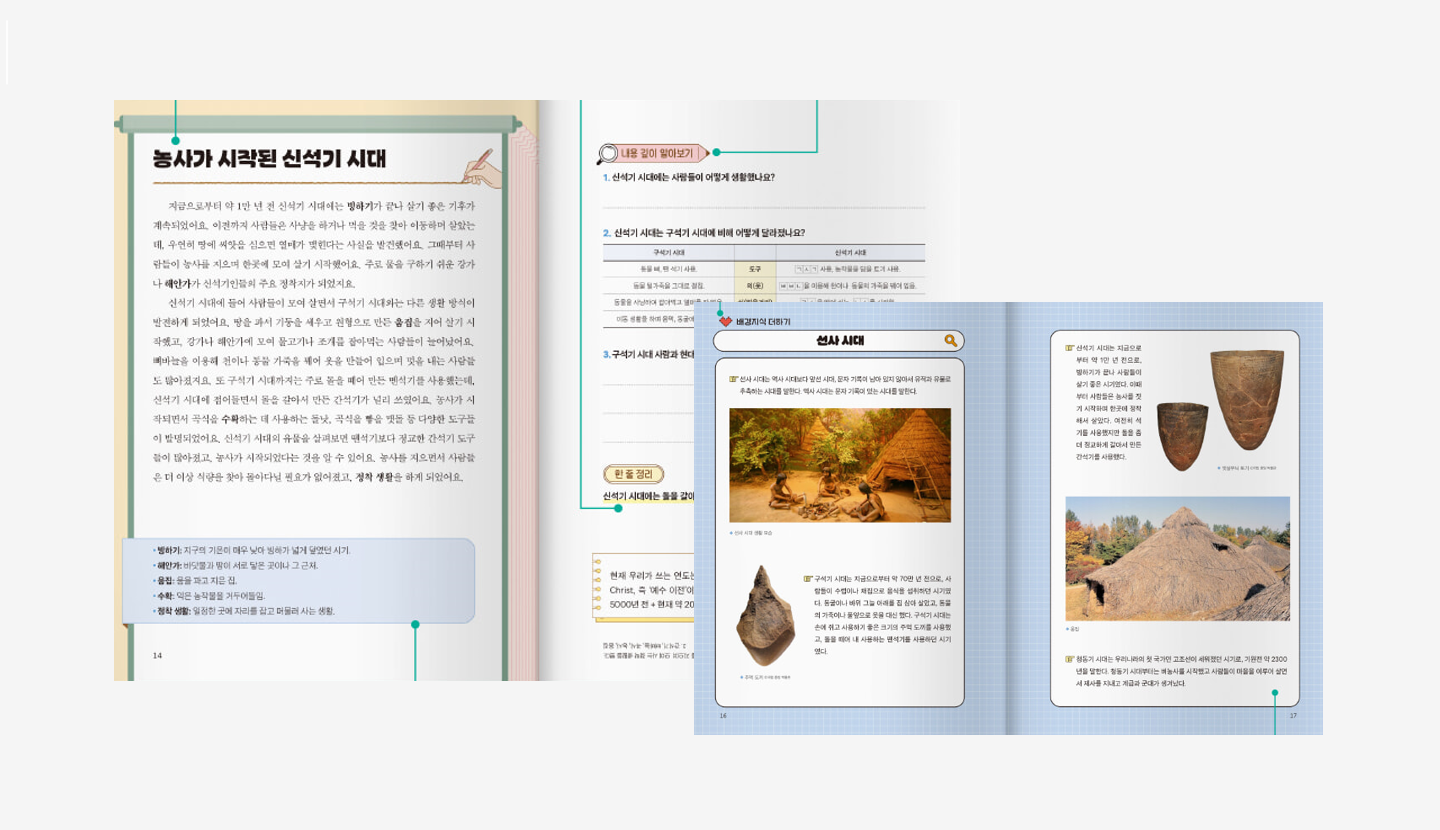
Task: Click the yellow bullet icon before 선사 시대는 paragraph
Action: click(x=733, y=379)
